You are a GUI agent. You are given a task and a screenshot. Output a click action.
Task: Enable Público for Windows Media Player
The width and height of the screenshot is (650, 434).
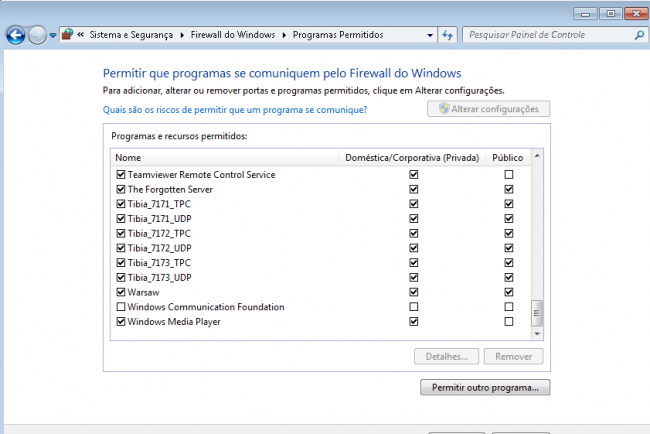[x=509, y=322]
